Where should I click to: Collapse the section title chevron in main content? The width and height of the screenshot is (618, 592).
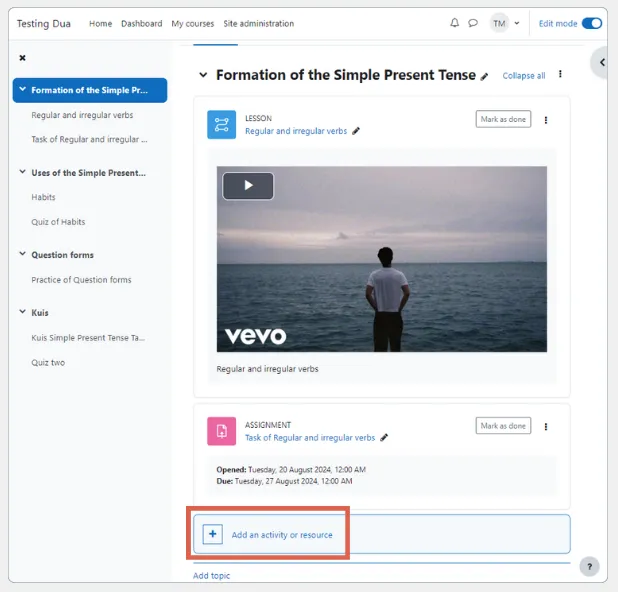[203, 75]
